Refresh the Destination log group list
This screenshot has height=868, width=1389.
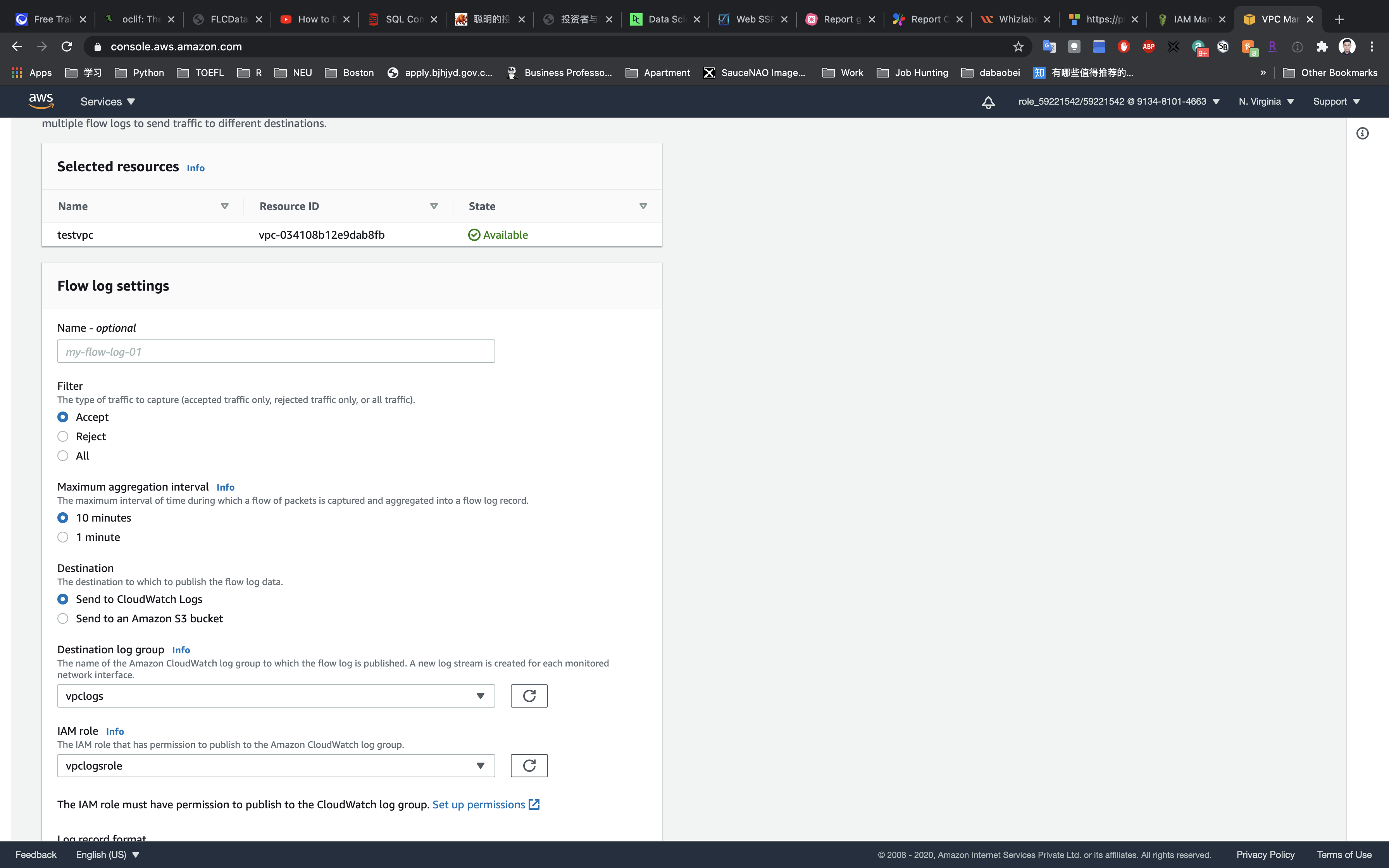tap(529, 696)
